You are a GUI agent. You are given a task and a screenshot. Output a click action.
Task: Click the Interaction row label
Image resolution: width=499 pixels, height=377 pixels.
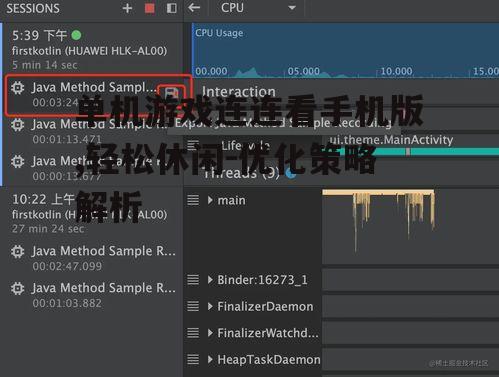pyautogui.click(x=239, y=91)
